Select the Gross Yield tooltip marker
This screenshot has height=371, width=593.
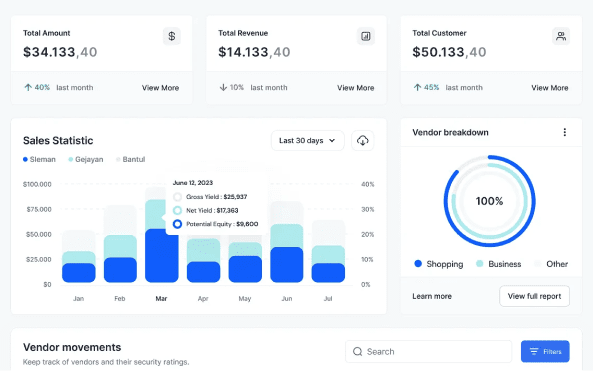coord(177,197)
